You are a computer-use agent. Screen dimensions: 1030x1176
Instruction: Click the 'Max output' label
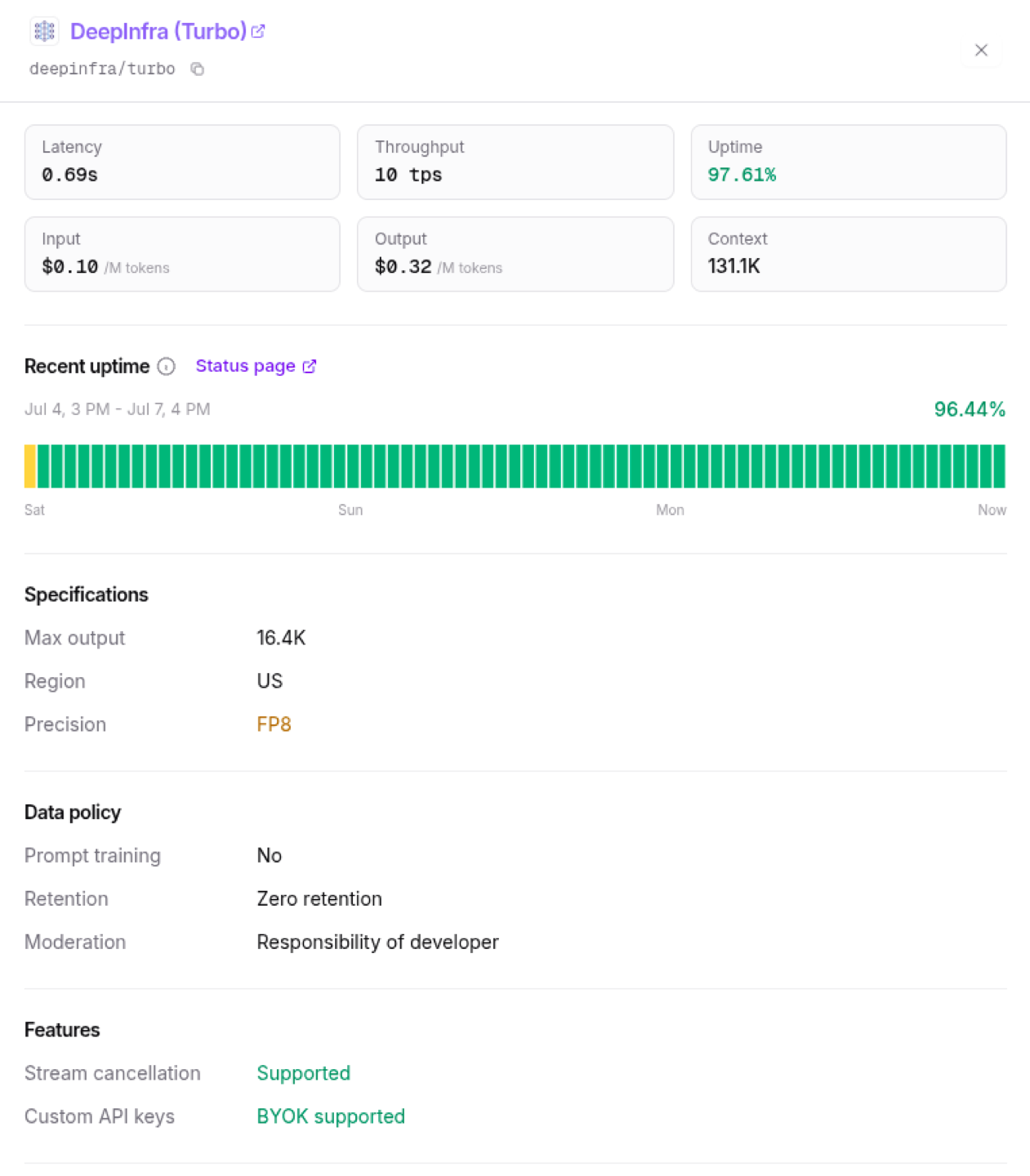(74, 638)
